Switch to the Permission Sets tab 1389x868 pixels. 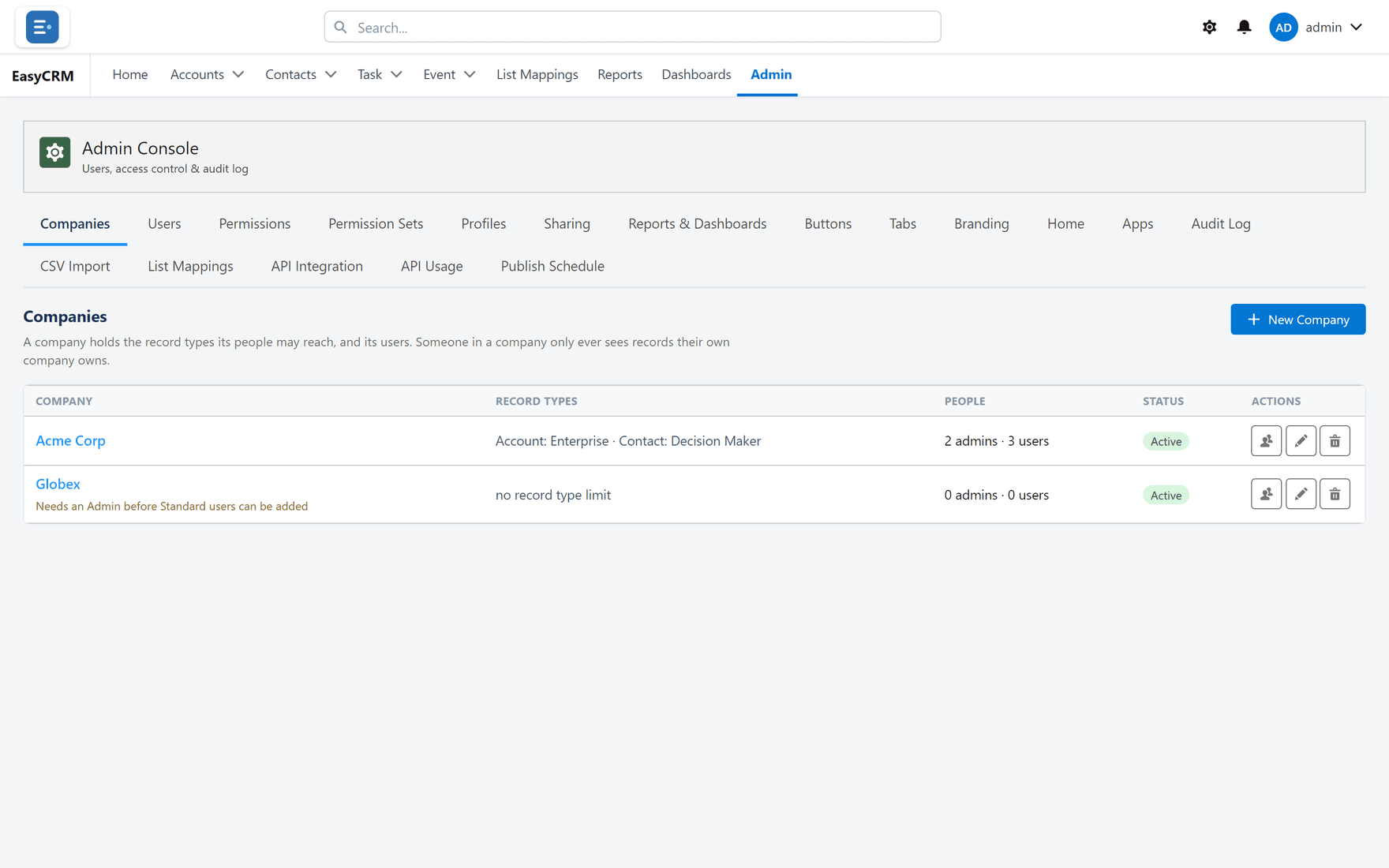[376, 223]
